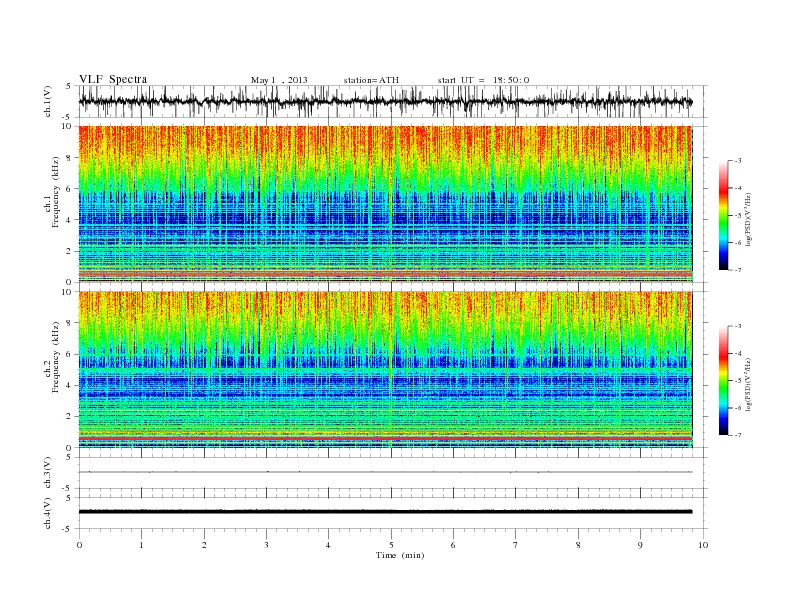Click the "10" tick on the time axis
The image size is (792, 612).
click(703, 545)
